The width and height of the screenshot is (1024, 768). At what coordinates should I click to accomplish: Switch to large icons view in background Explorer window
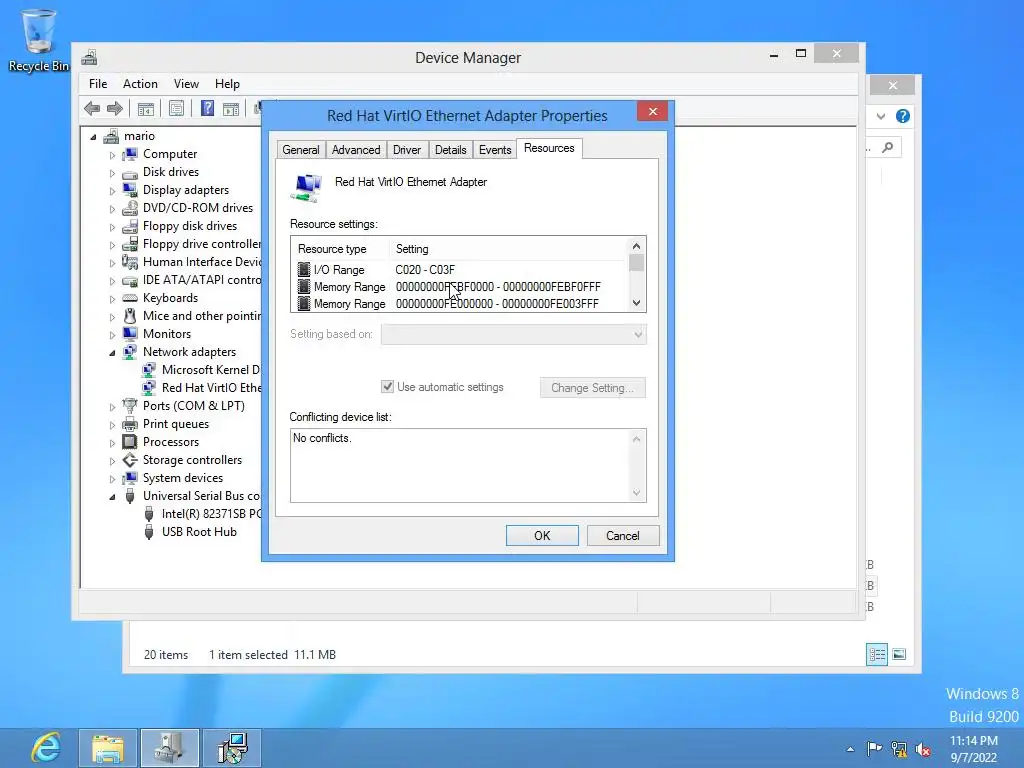(x=899, y=654)
